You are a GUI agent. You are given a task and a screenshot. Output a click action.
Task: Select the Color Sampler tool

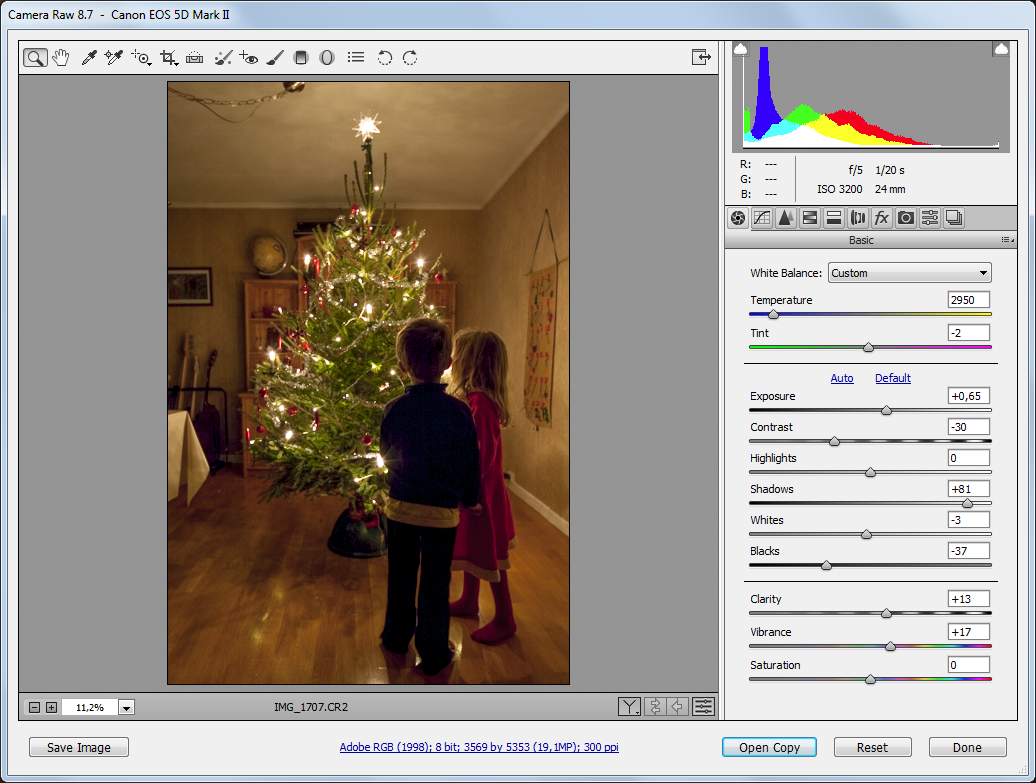point(114,57)
